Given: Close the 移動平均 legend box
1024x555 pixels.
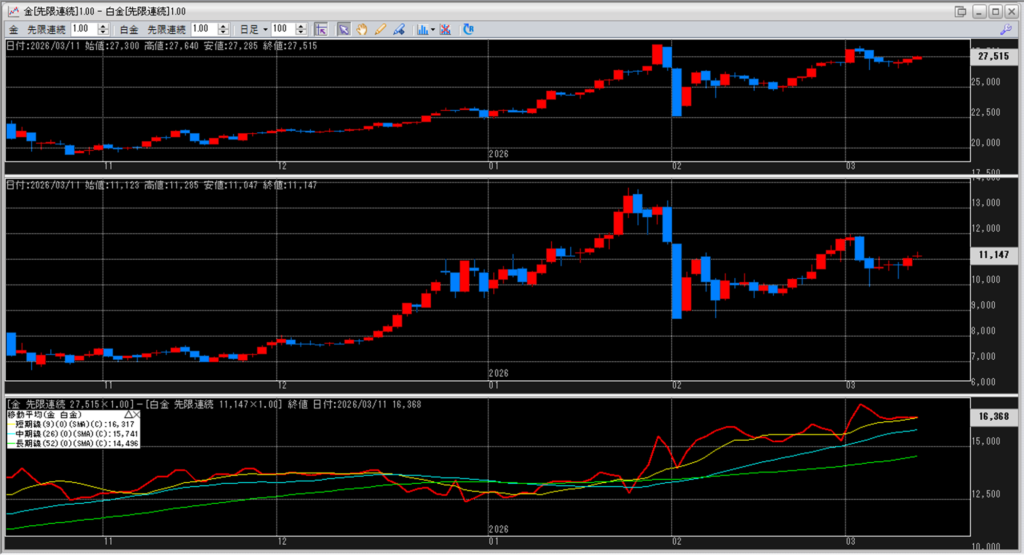Looking at the screenshot, I should (135, 414).
